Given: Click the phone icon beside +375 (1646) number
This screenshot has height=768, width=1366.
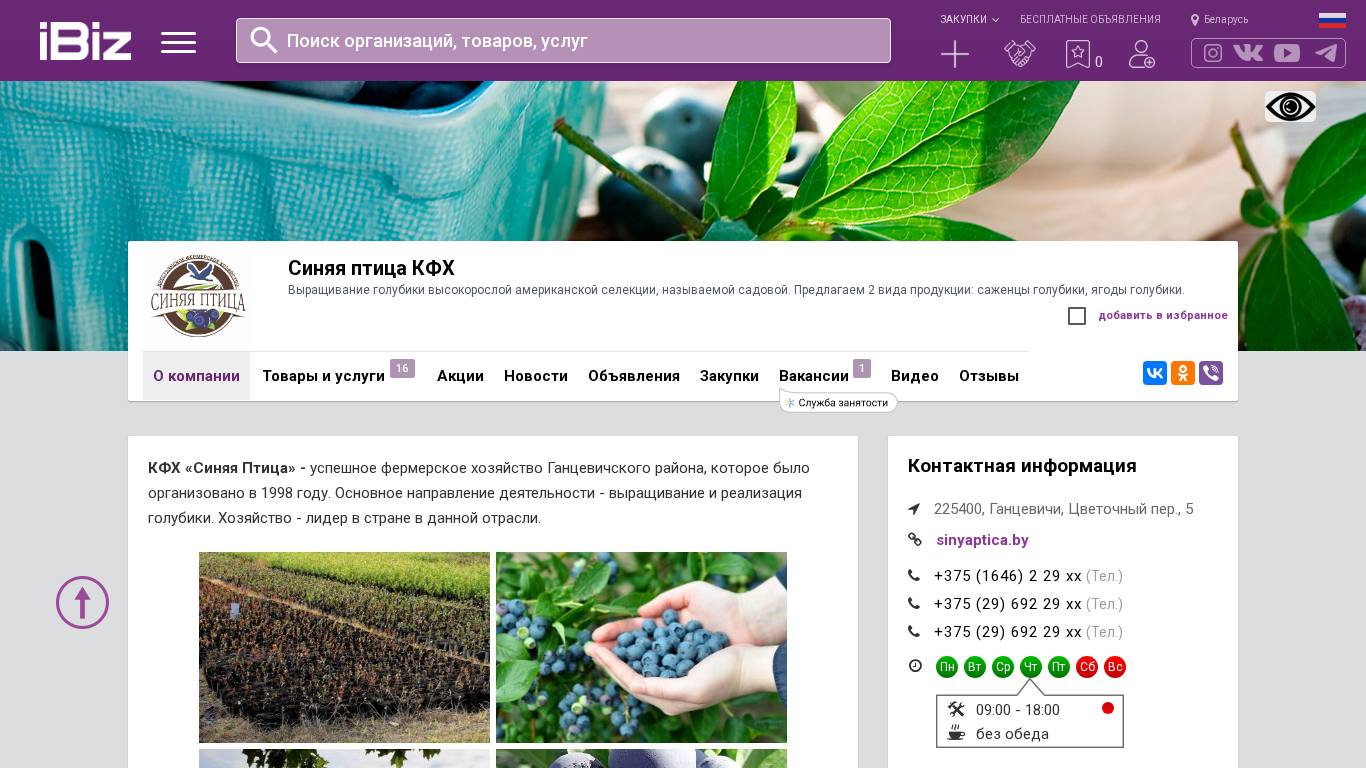Looking at the screenshot, I should coord(914,576).
